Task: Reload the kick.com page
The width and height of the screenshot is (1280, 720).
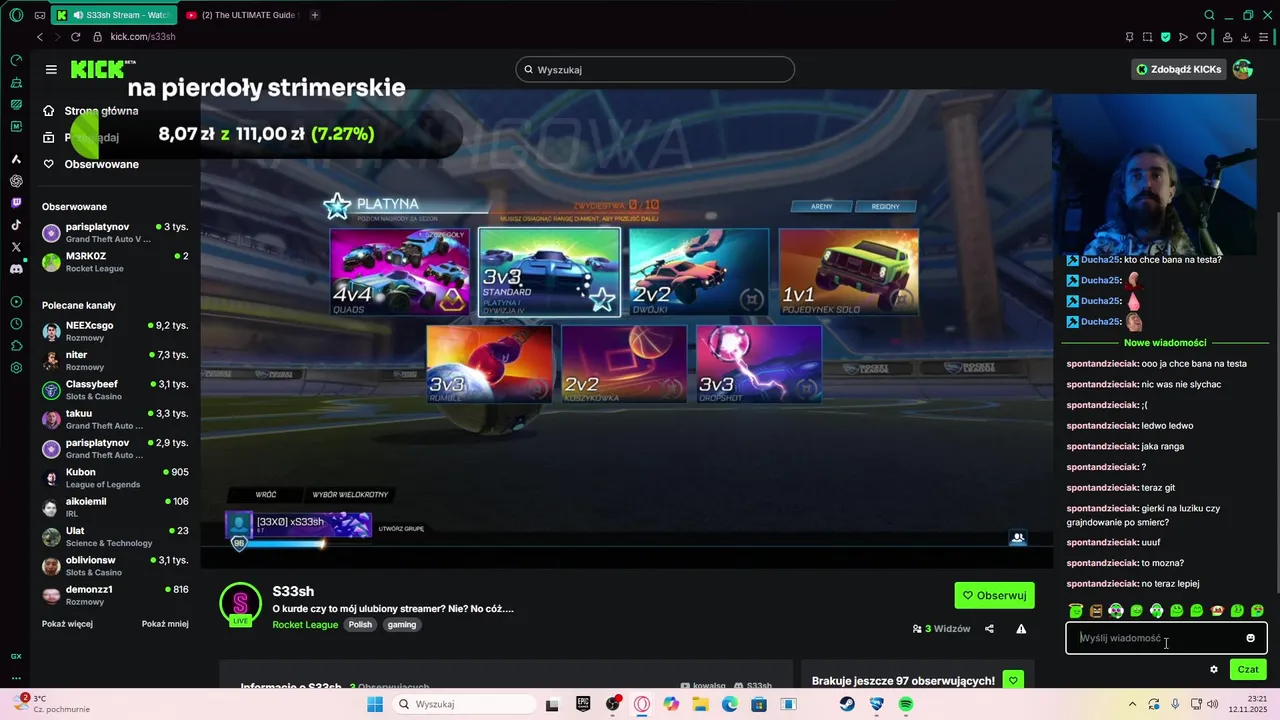Action: coord(75,37)
